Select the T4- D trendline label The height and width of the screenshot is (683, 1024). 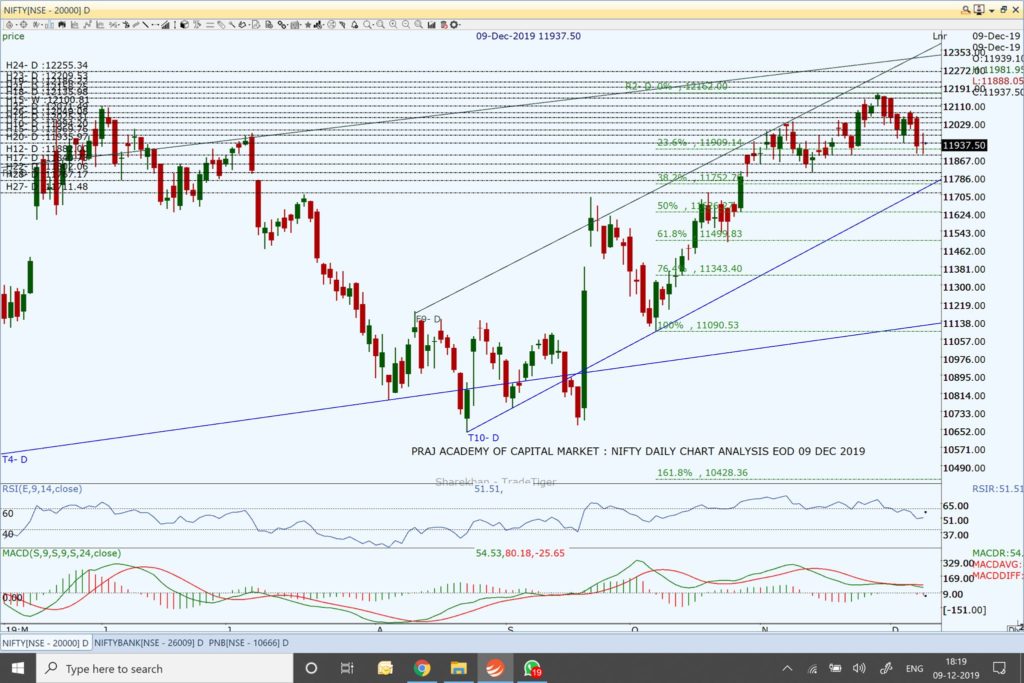[x=15, y=460]
